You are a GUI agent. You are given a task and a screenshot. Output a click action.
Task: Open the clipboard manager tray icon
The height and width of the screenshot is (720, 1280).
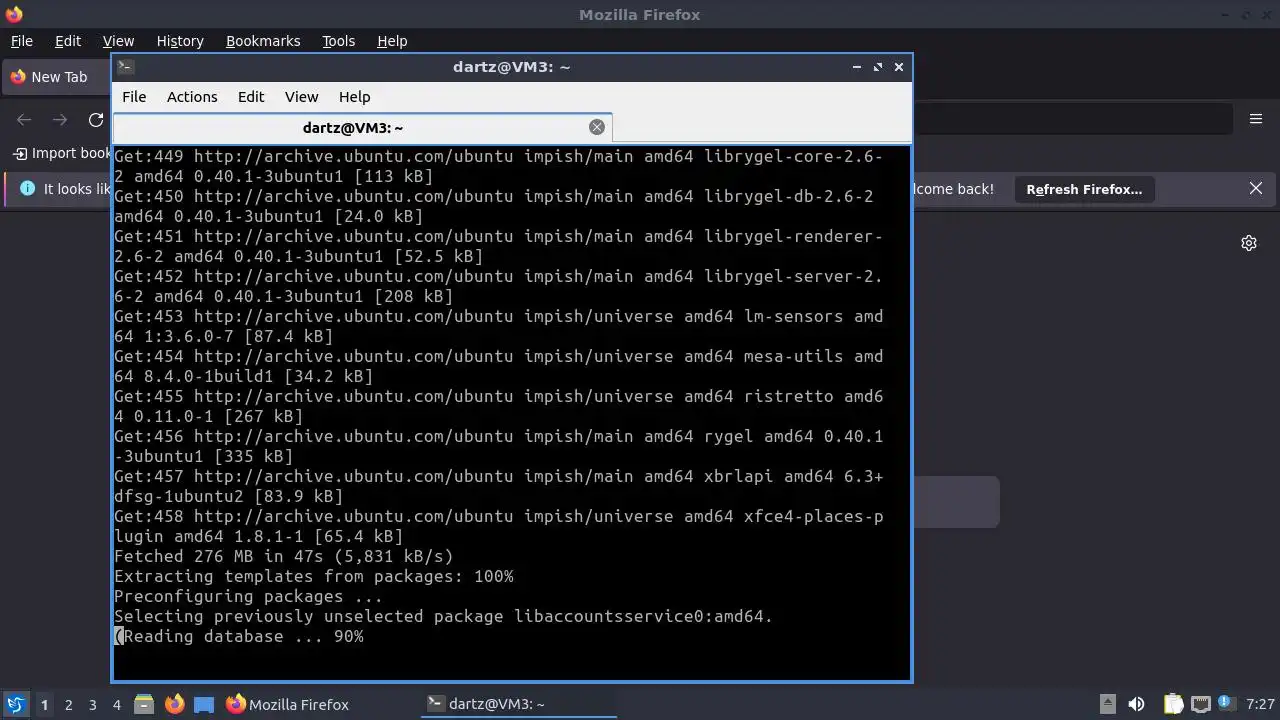coord(1173,704)
